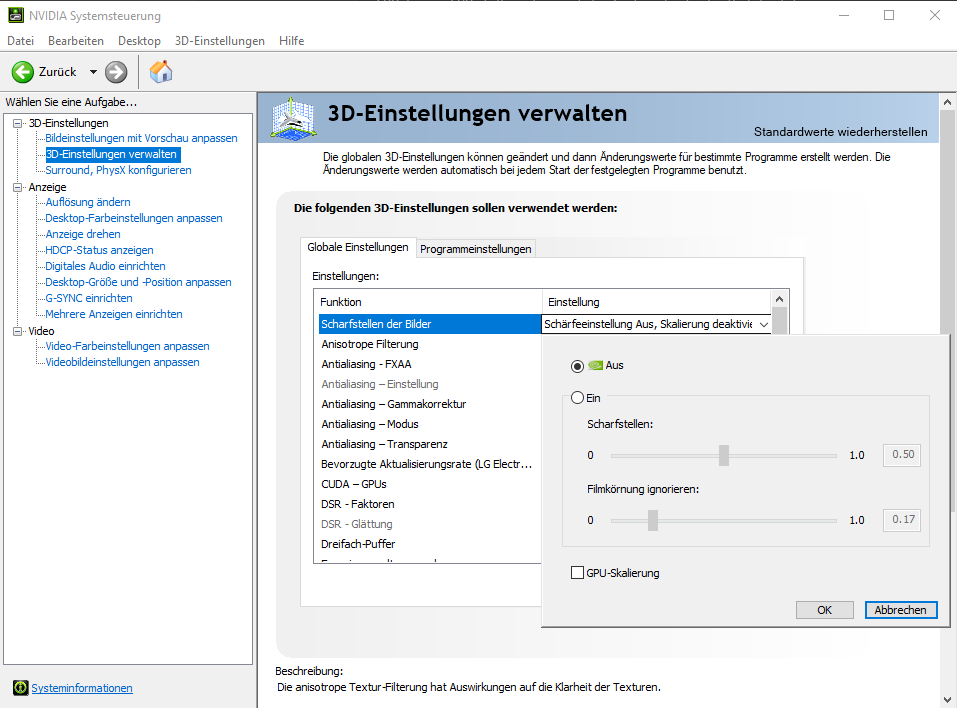Click the NVIDIA logo beside Aus option
This screenshot has width=957, height=708.
coord(595,366)
